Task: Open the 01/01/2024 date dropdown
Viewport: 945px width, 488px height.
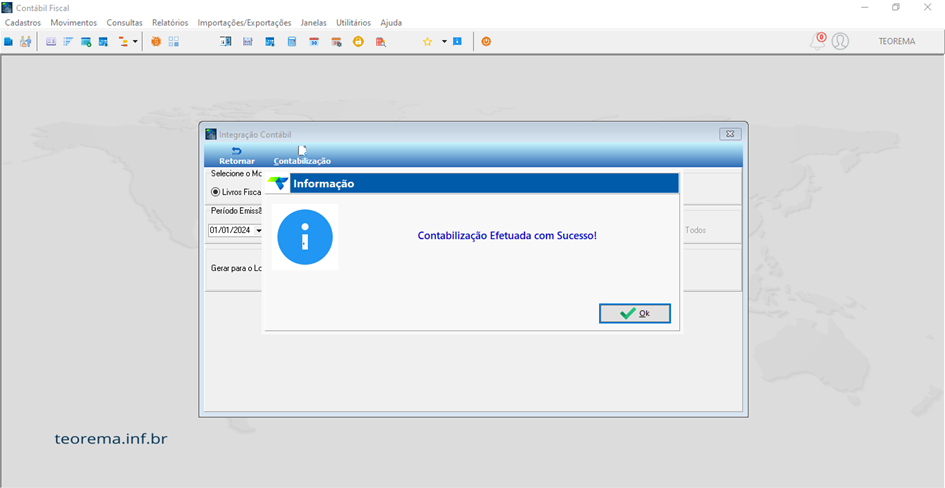Action: coord(259,230)
